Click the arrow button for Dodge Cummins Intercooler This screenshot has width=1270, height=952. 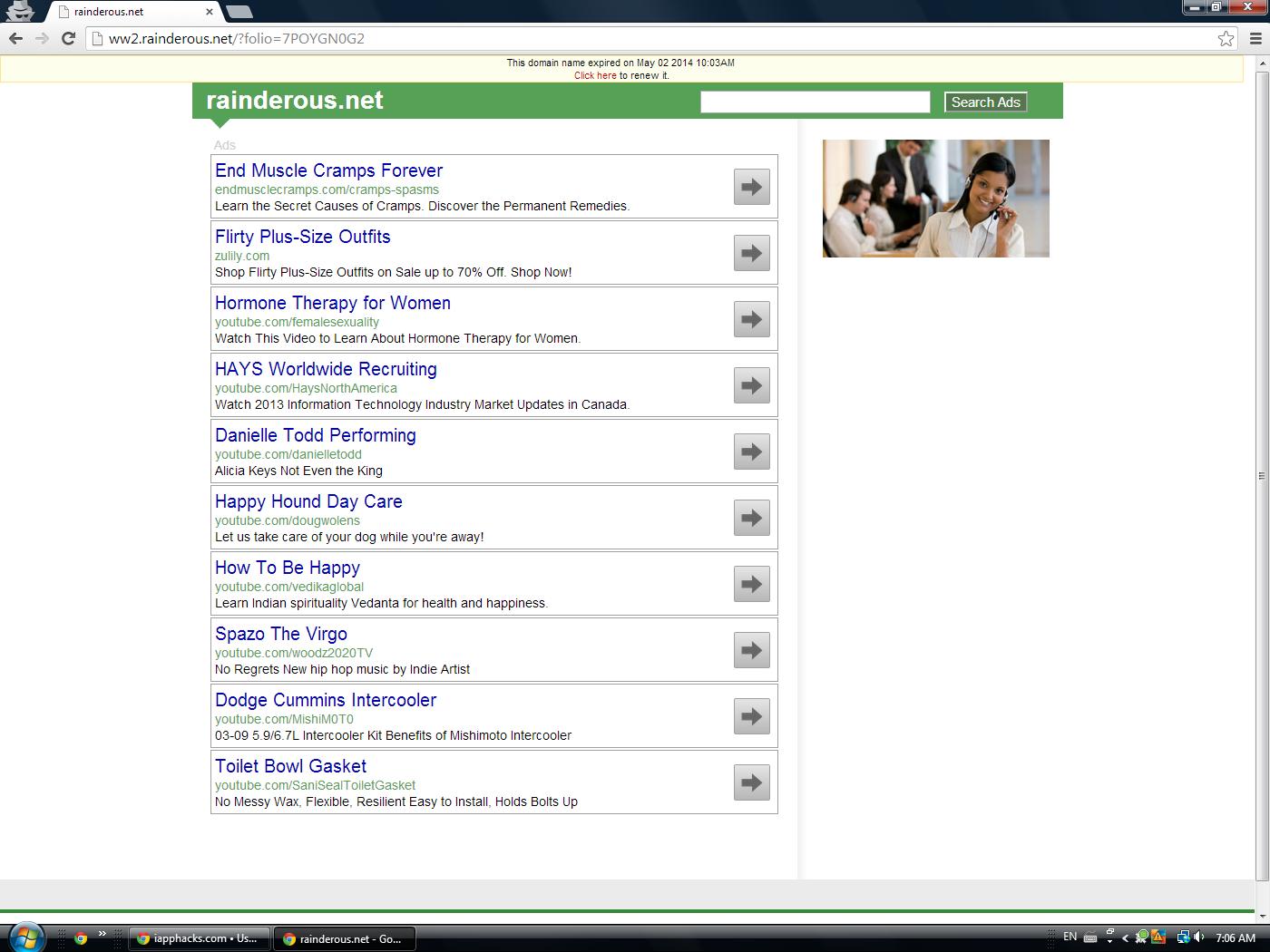pos(751,716)
